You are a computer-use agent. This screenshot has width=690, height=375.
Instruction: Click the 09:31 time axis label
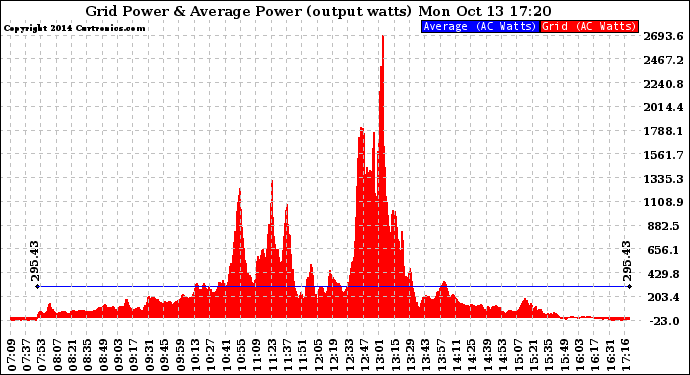[149, 354]
